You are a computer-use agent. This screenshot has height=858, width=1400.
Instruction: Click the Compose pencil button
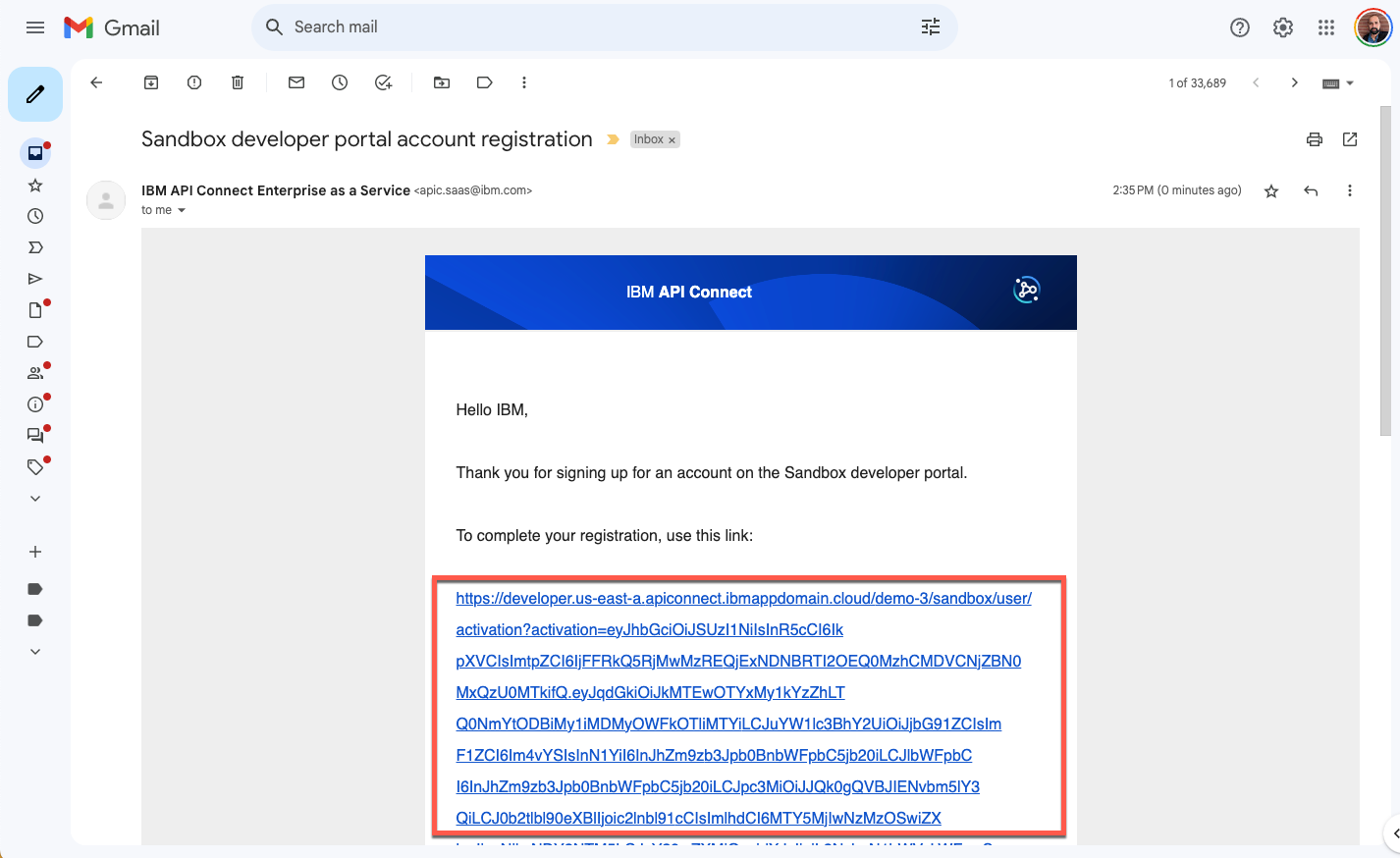35,94
